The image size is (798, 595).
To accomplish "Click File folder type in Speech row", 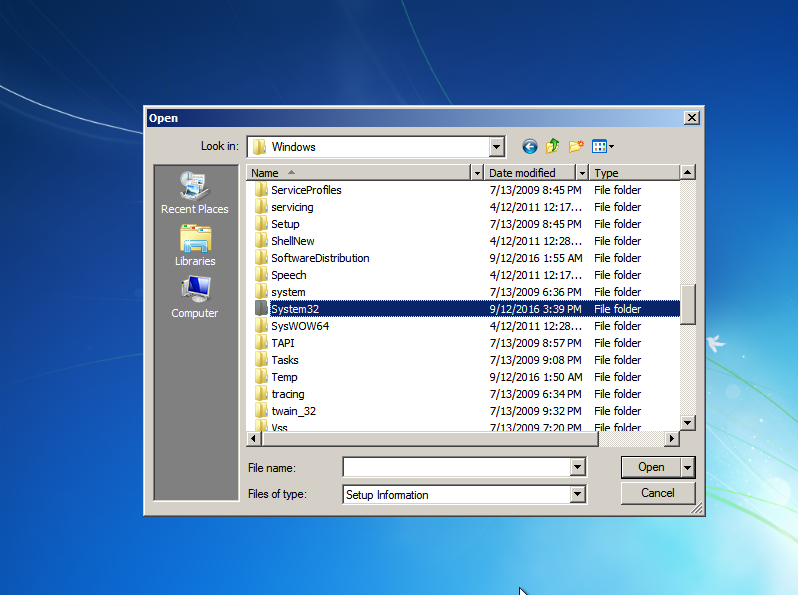I will (617, 275).
